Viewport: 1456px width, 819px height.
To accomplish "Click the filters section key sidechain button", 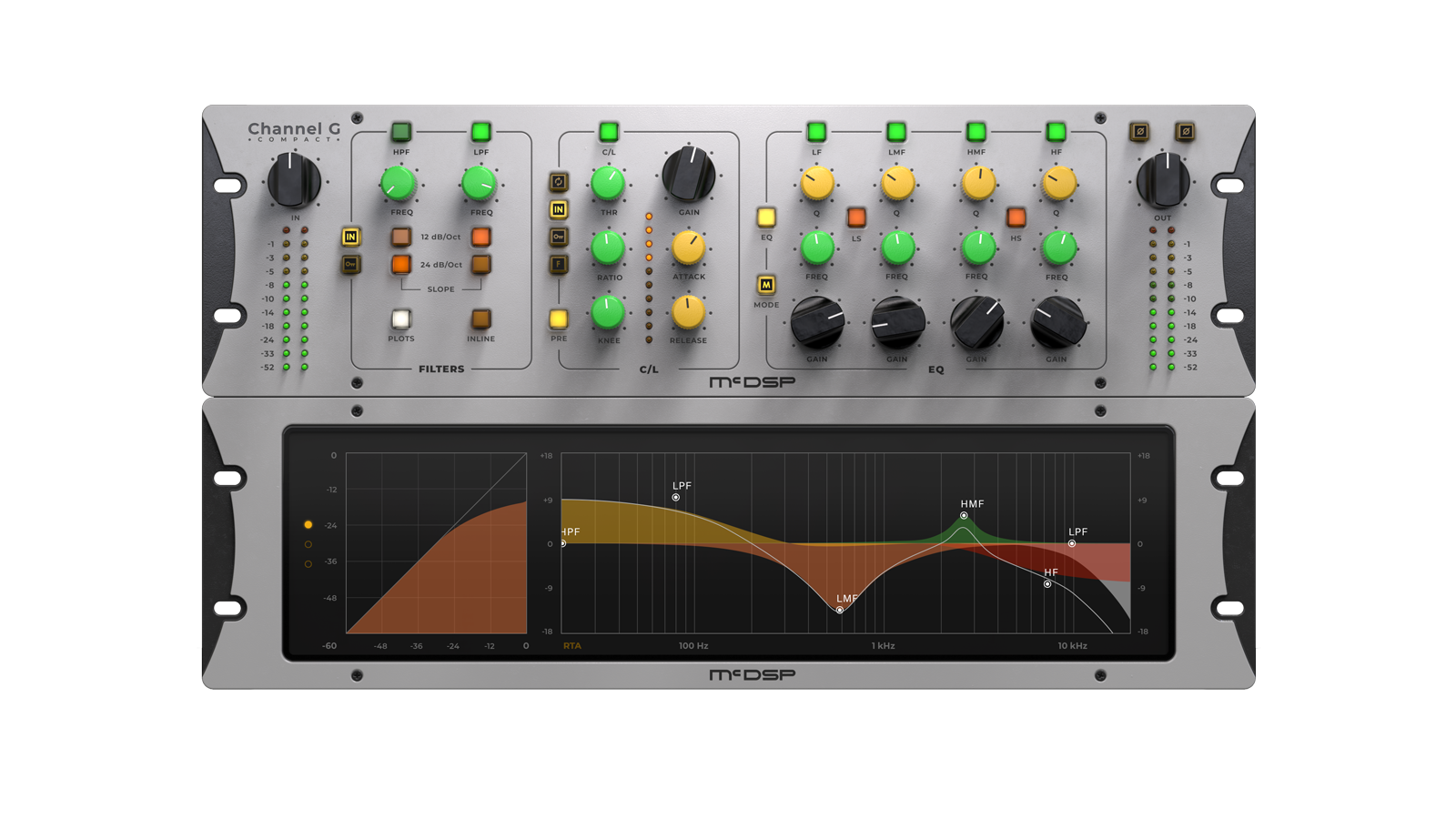I will pyautogui.click(x=350, y=264).
